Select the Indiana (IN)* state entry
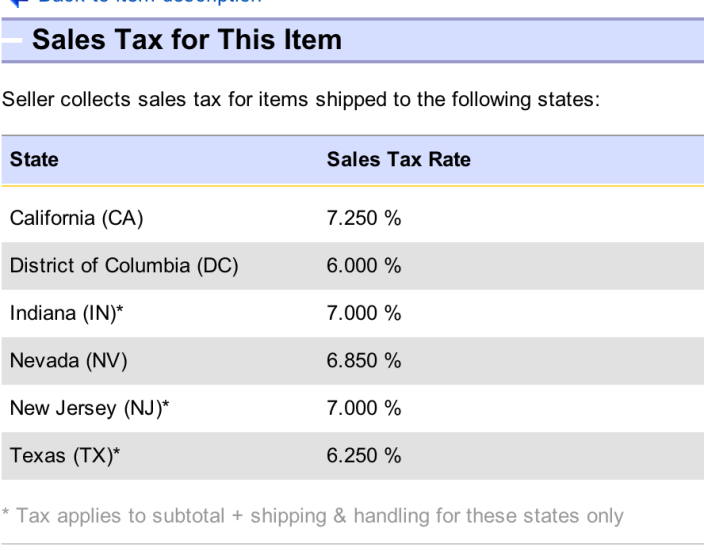Viewport: 704px width, 551px height. pos(66,313)
